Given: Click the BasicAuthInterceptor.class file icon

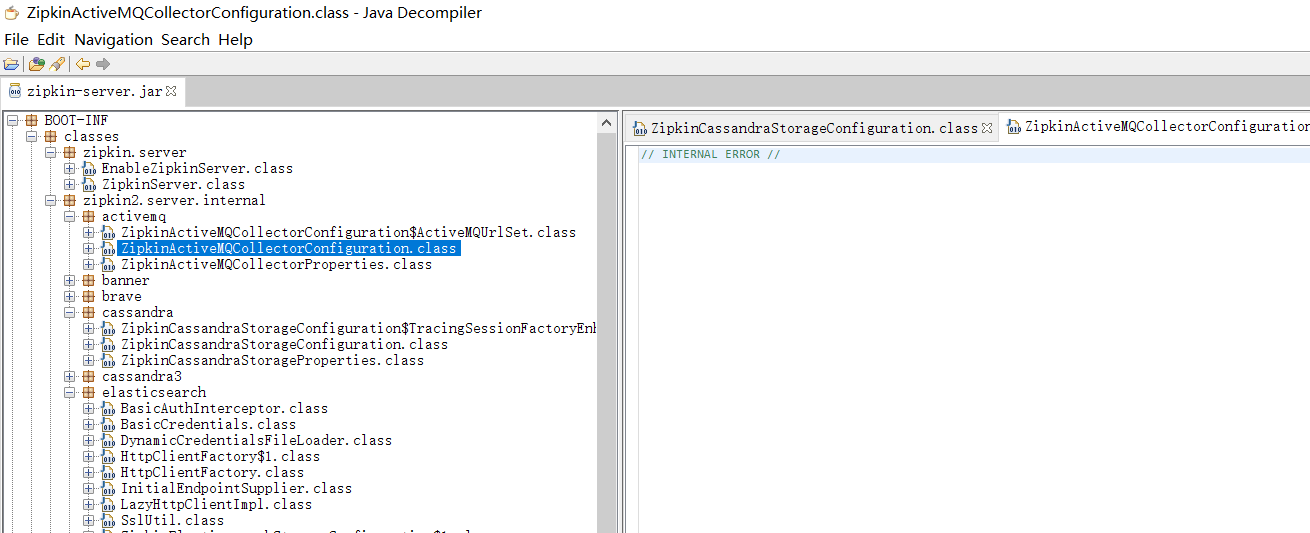Looking at the screenshot, I should point(107,408).
